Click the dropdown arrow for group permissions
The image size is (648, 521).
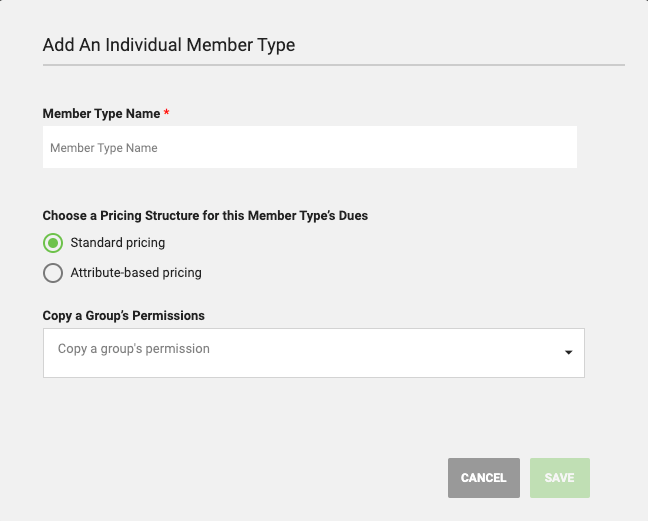pyautogui.click(x=569, y=352)
